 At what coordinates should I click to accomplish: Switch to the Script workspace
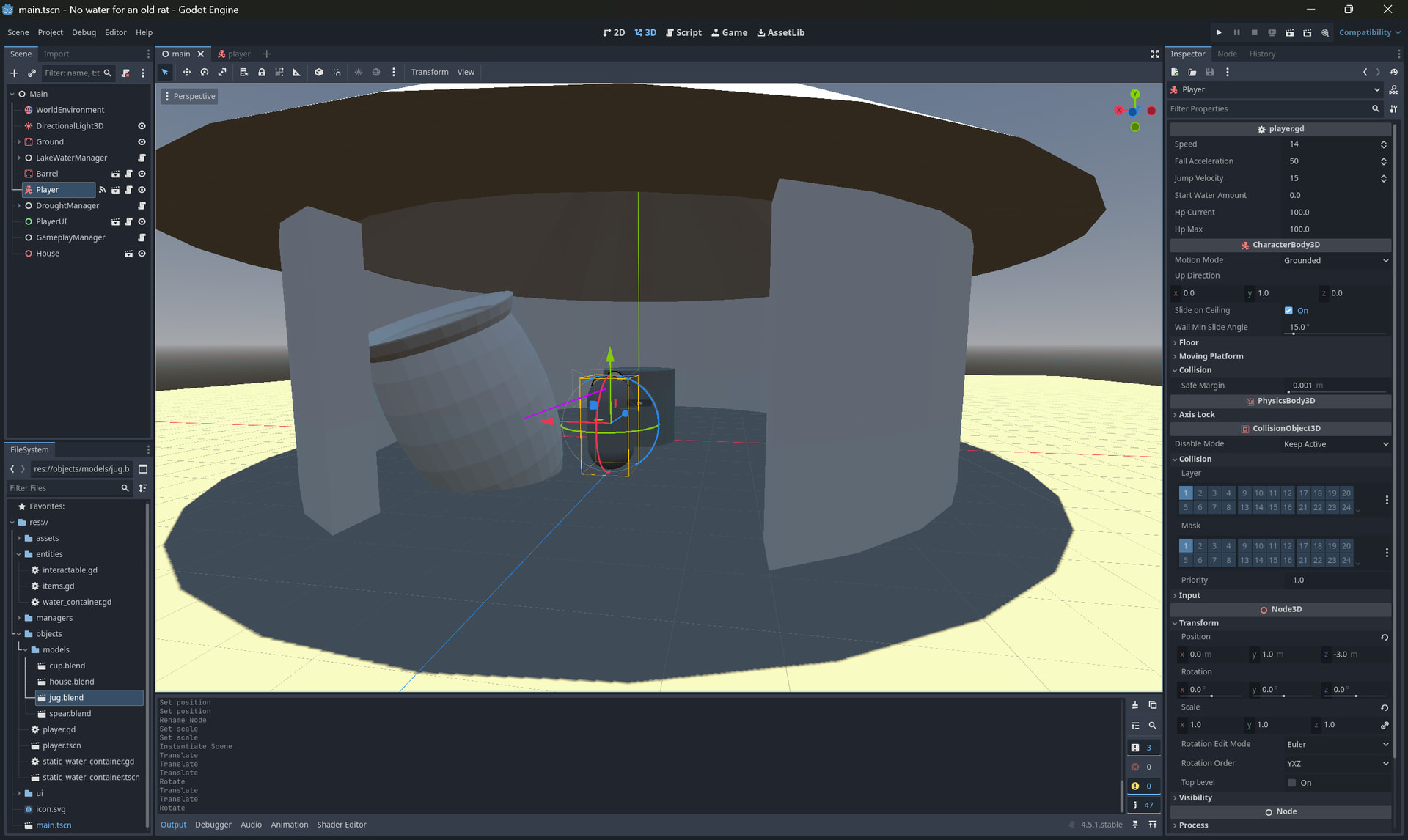[x=683, y=32]
